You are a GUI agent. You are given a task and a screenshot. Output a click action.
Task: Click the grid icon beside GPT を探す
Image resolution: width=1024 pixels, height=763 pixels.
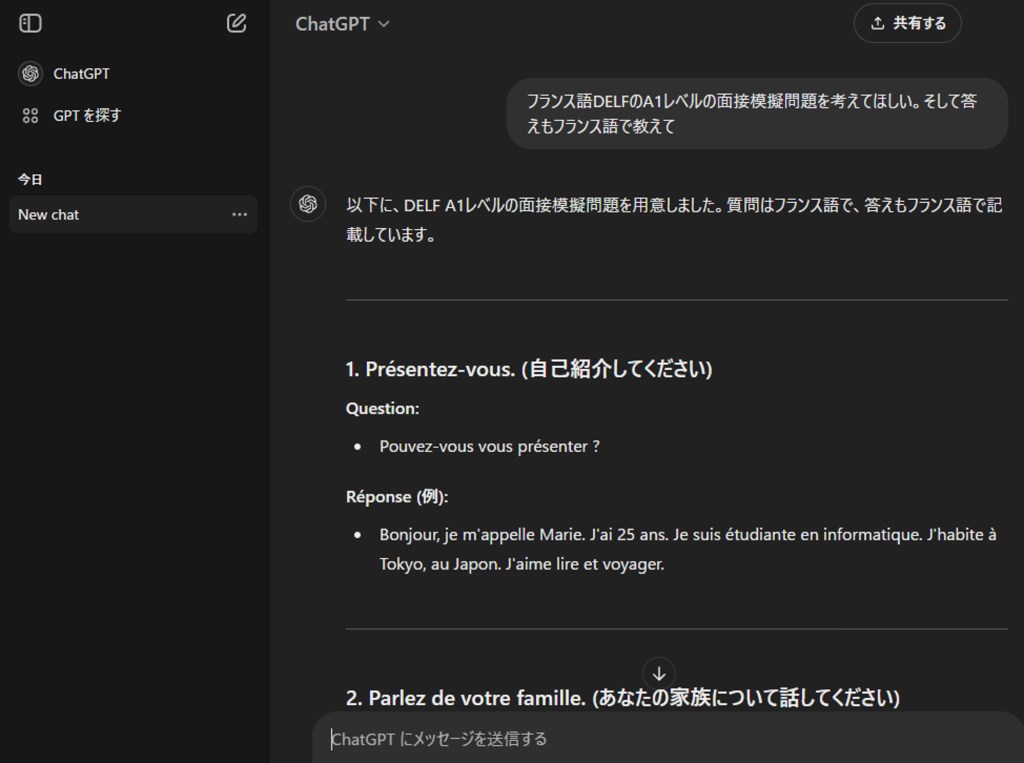(x=30, y=116)
